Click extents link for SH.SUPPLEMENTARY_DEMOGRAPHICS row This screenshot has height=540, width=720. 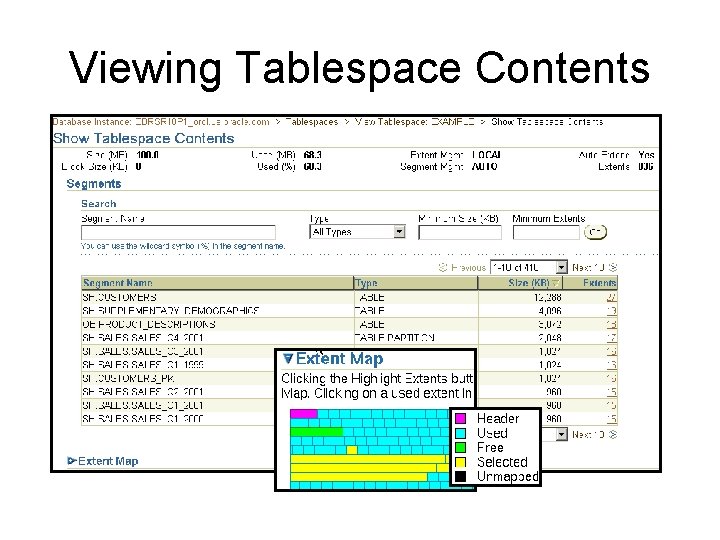pos(612,311)
